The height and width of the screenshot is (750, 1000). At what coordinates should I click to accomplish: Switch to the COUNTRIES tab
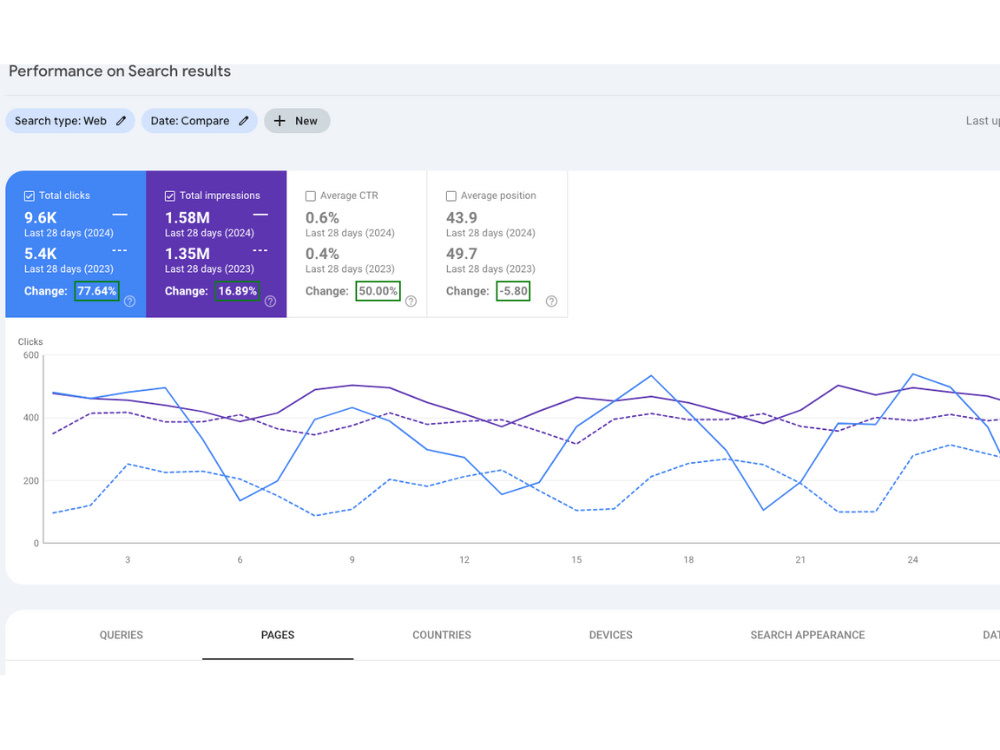pyautogui.click(x=441, y=635)
